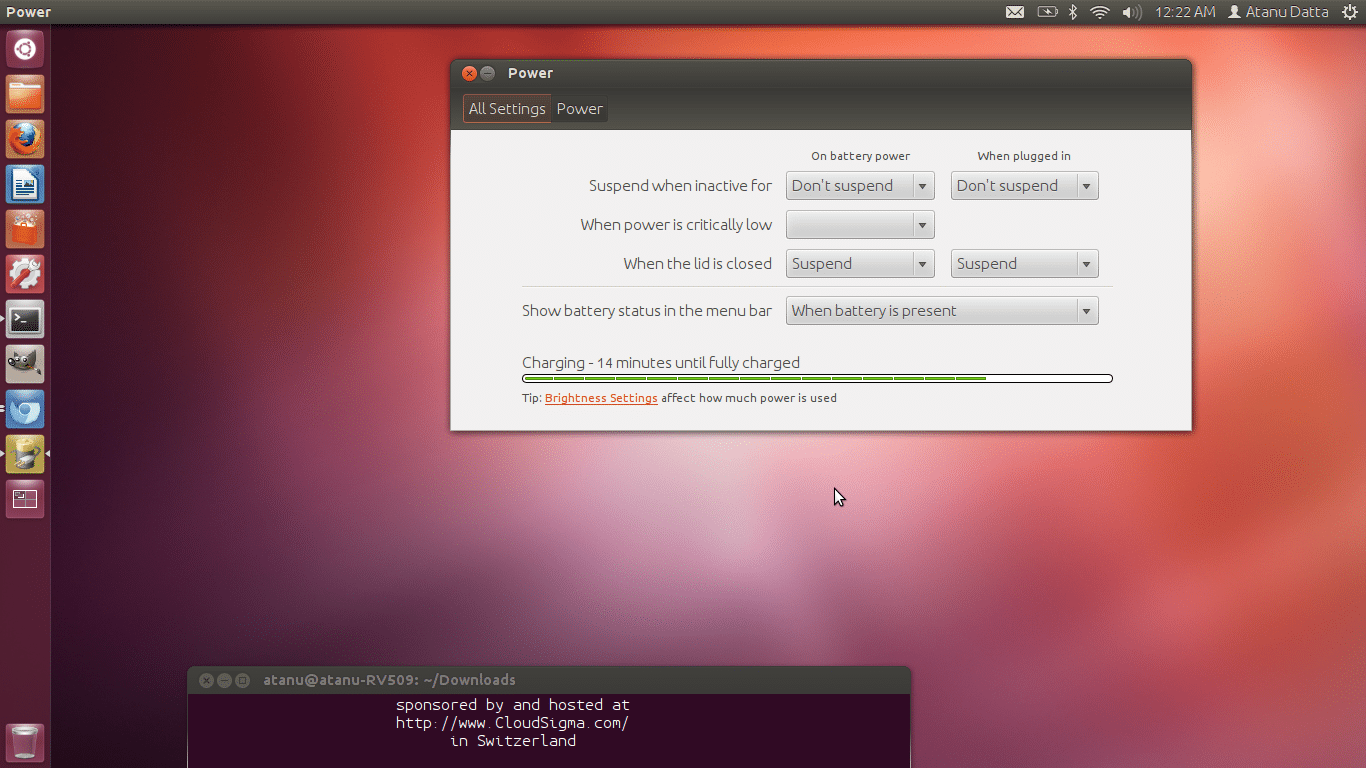Open LibreOffice Writer from the launcher
The width and height of the screenshot is (1366, 768).
(x=25, y=184)
